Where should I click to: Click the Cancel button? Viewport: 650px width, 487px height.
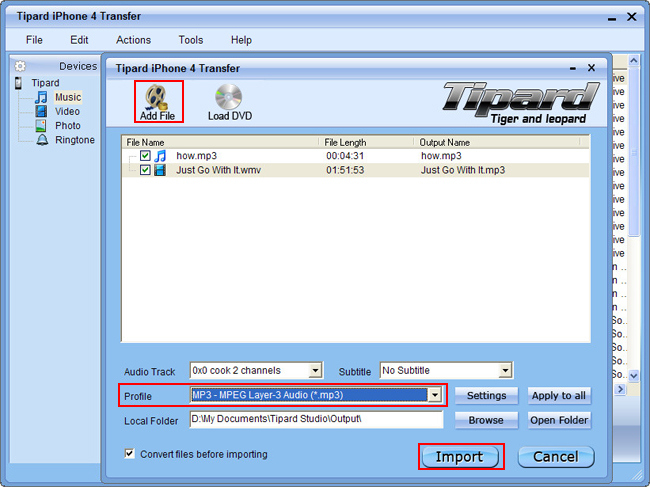556,457
